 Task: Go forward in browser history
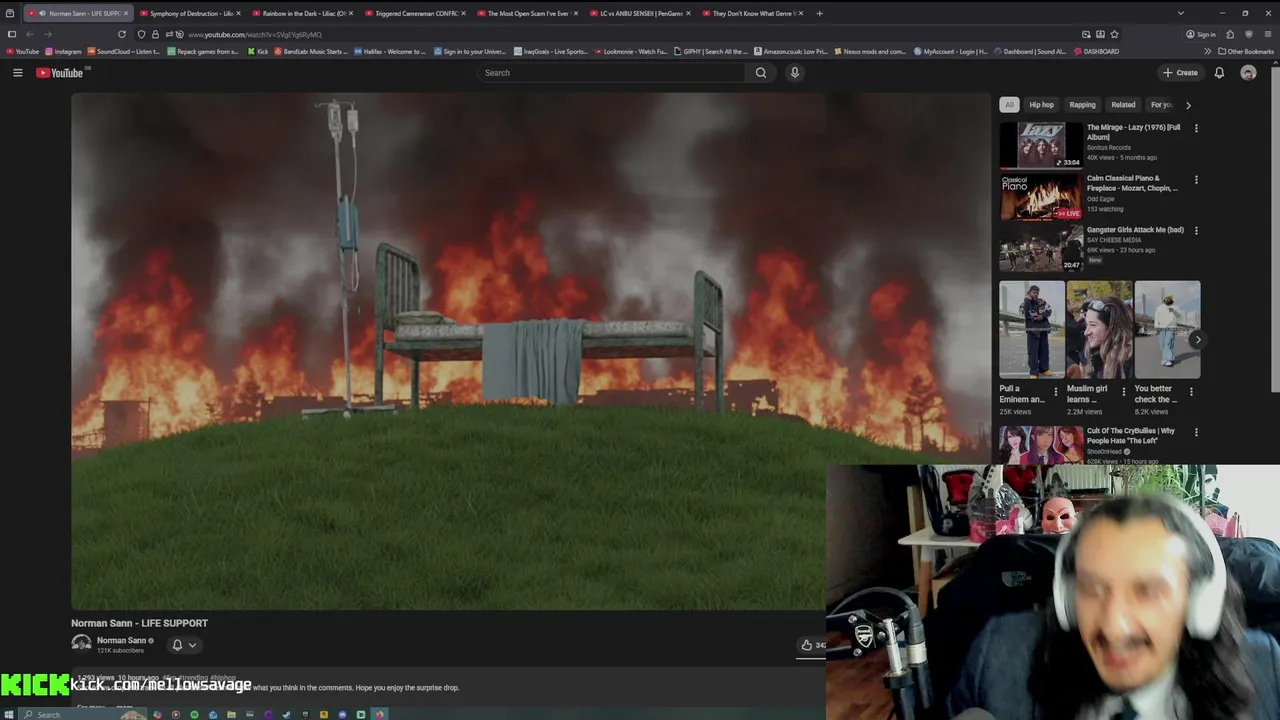click(47, 34)
